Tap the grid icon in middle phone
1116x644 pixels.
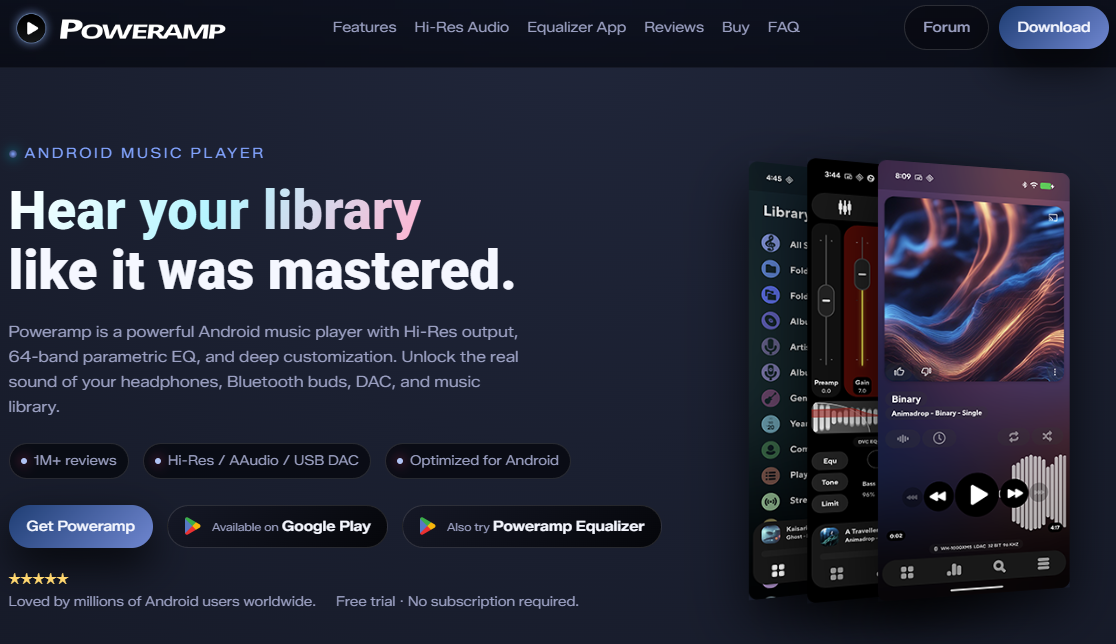pyautogui.click(x=837, y=574)
